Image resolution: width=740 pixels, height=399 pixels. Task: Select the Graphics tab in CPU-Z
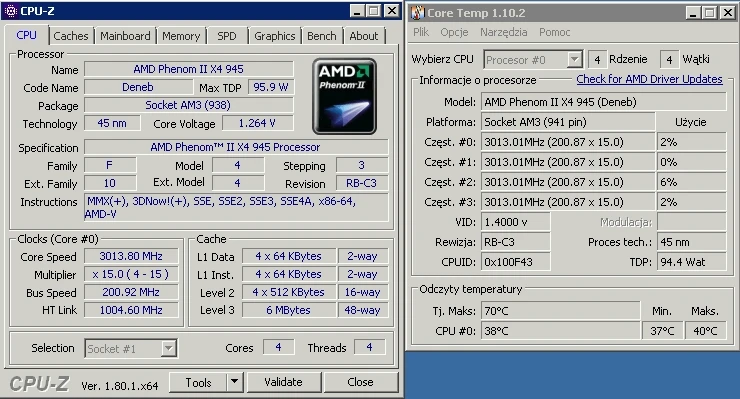275,36
